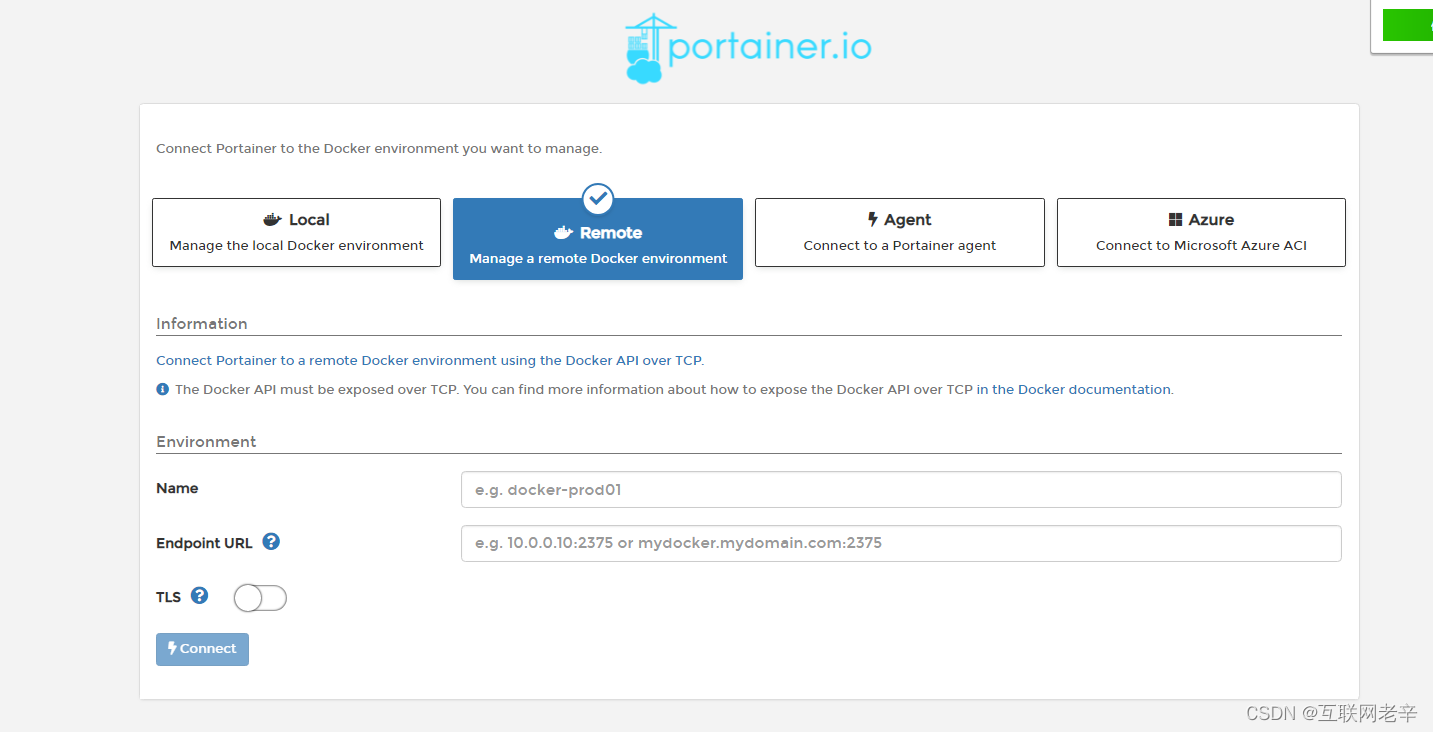Click the 'Name' field label
The height and width of the screenshot is (732, 1433).
click(x=177, y=489)
